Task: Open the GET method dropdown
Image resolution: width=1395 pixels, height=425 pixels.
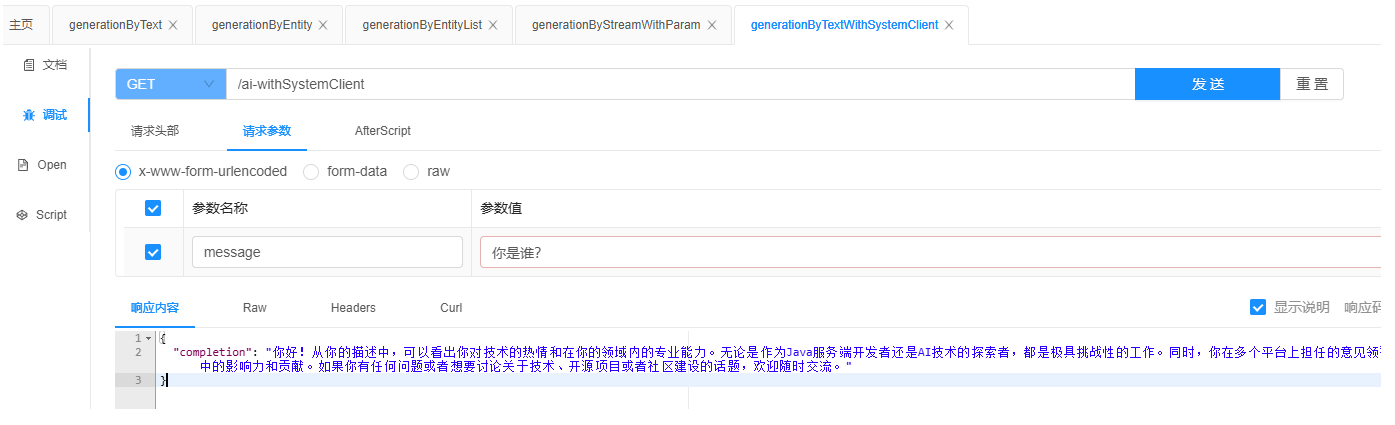Action: 171,84
